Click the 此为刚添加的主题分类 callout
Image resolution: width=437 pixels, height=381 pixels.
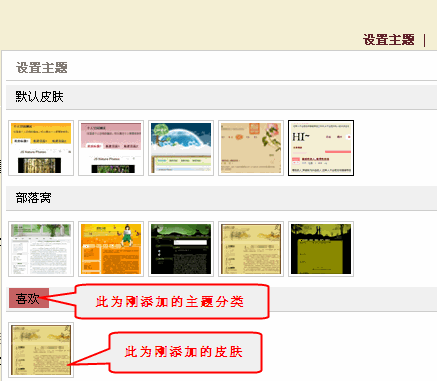click(172, 301)
